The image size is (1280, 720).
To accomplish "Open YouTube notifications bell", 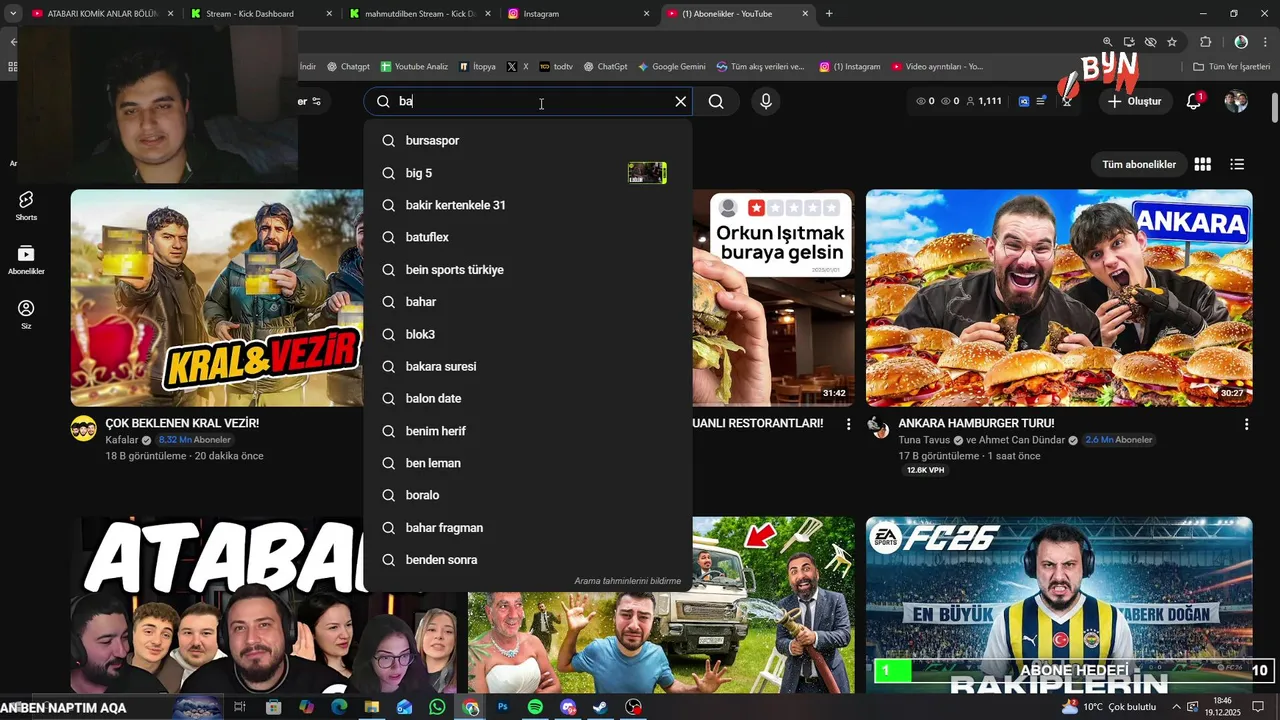I will coord(1194,101).
